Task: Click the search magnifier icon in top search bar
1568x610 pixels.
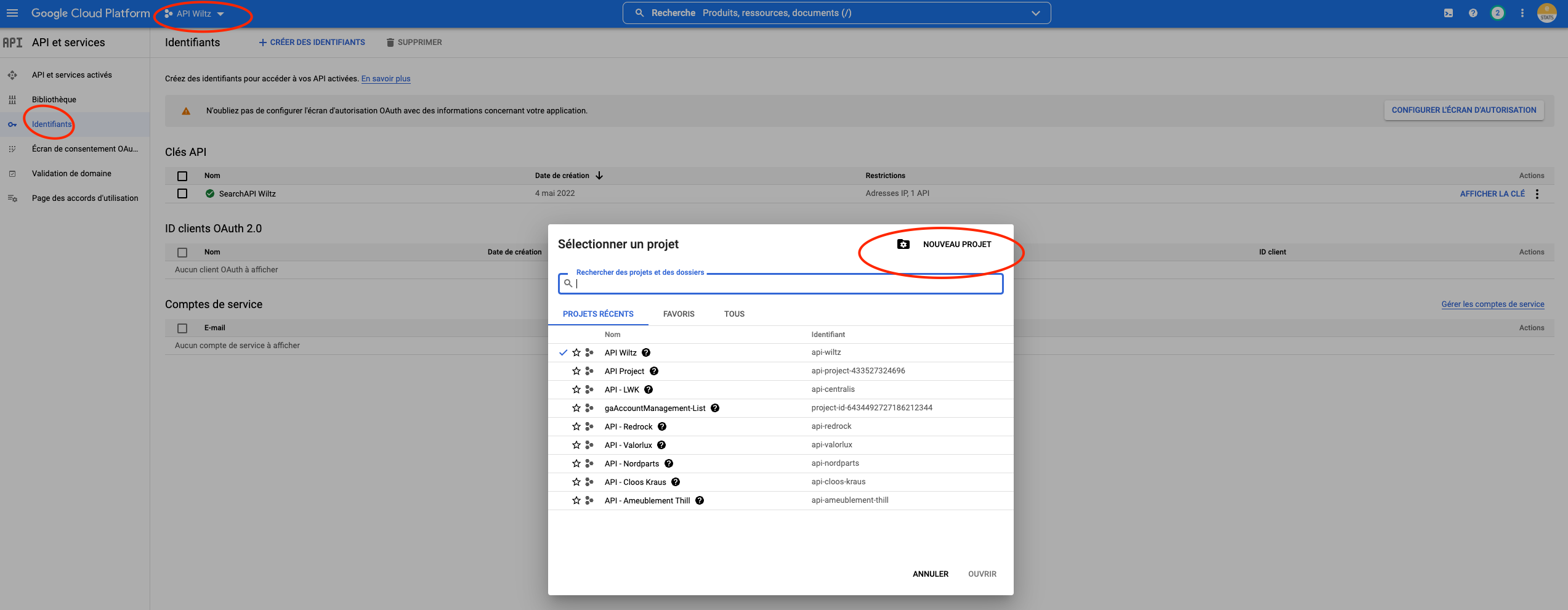Action: tap(639, 13)
